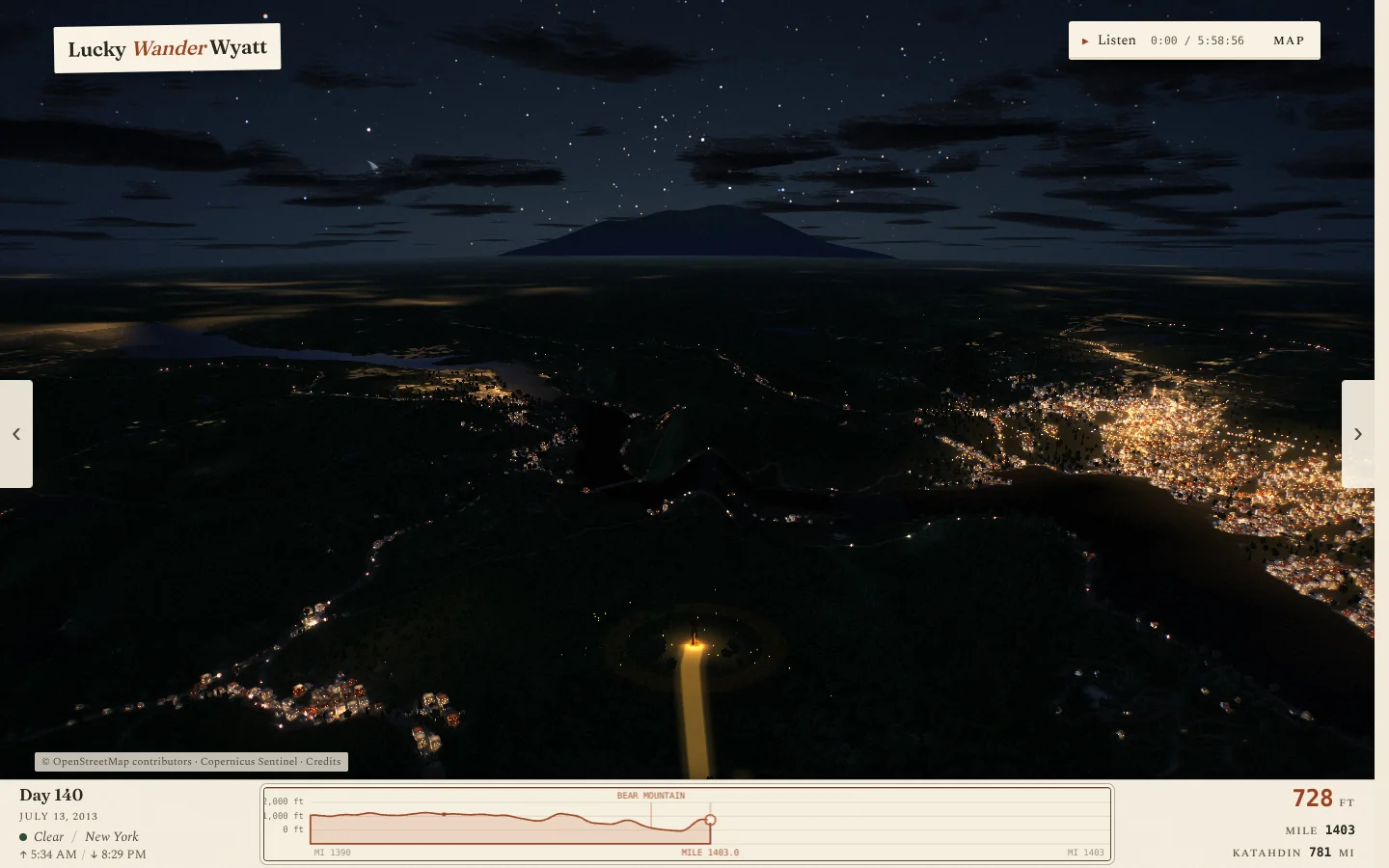Image resolution: width=1389 pixels, height=868 pixels.
Task: Open the Copernicus Sentinel attribution
Action: click(249, 762)
